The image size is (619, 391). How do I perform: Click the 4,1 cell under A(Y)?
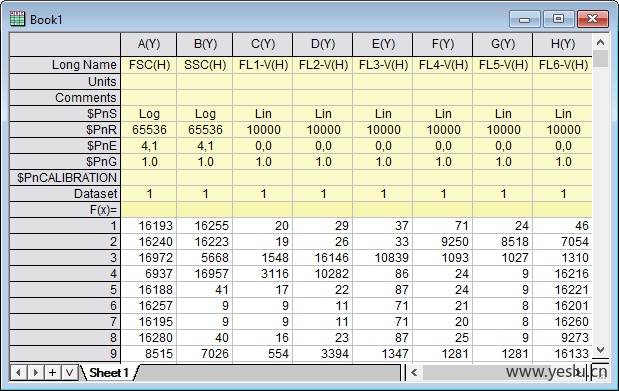[149, 146]
